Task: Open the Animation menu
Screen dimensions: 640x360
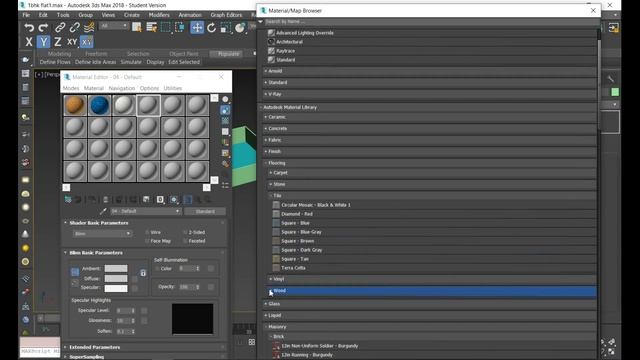Action: 190,15
